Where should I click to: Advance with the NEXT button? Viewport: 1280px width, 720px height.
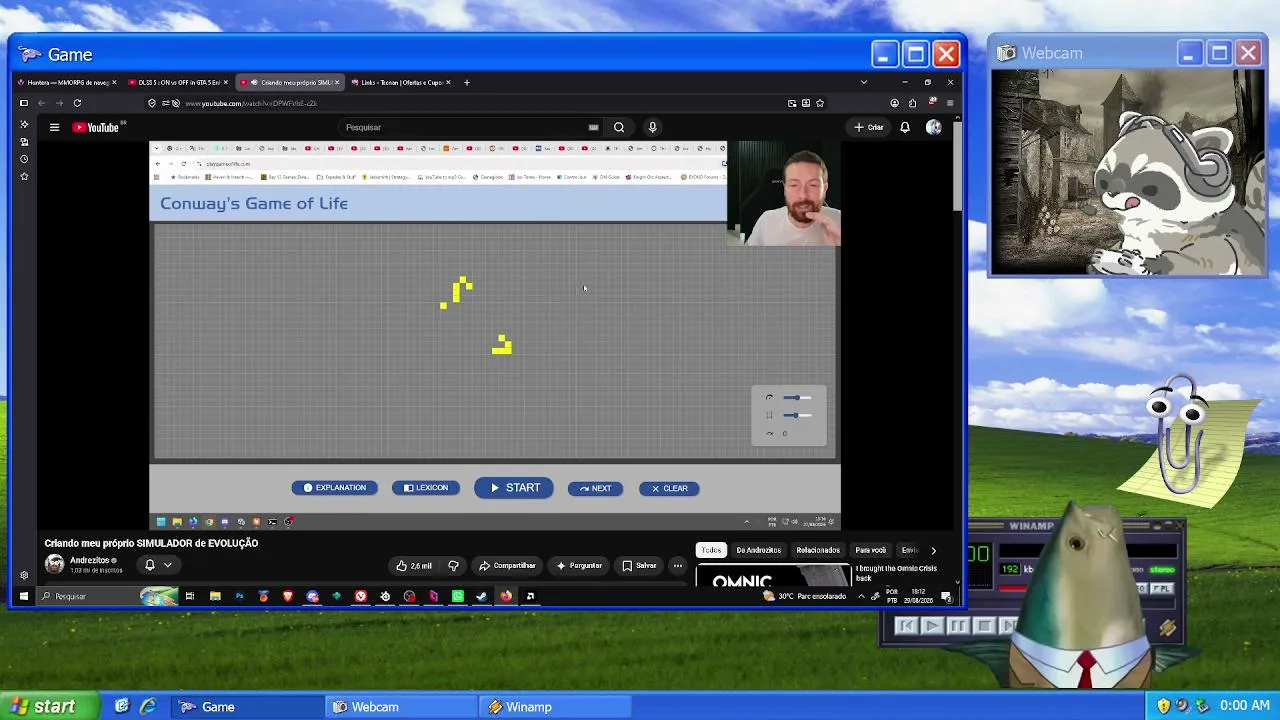596,488
